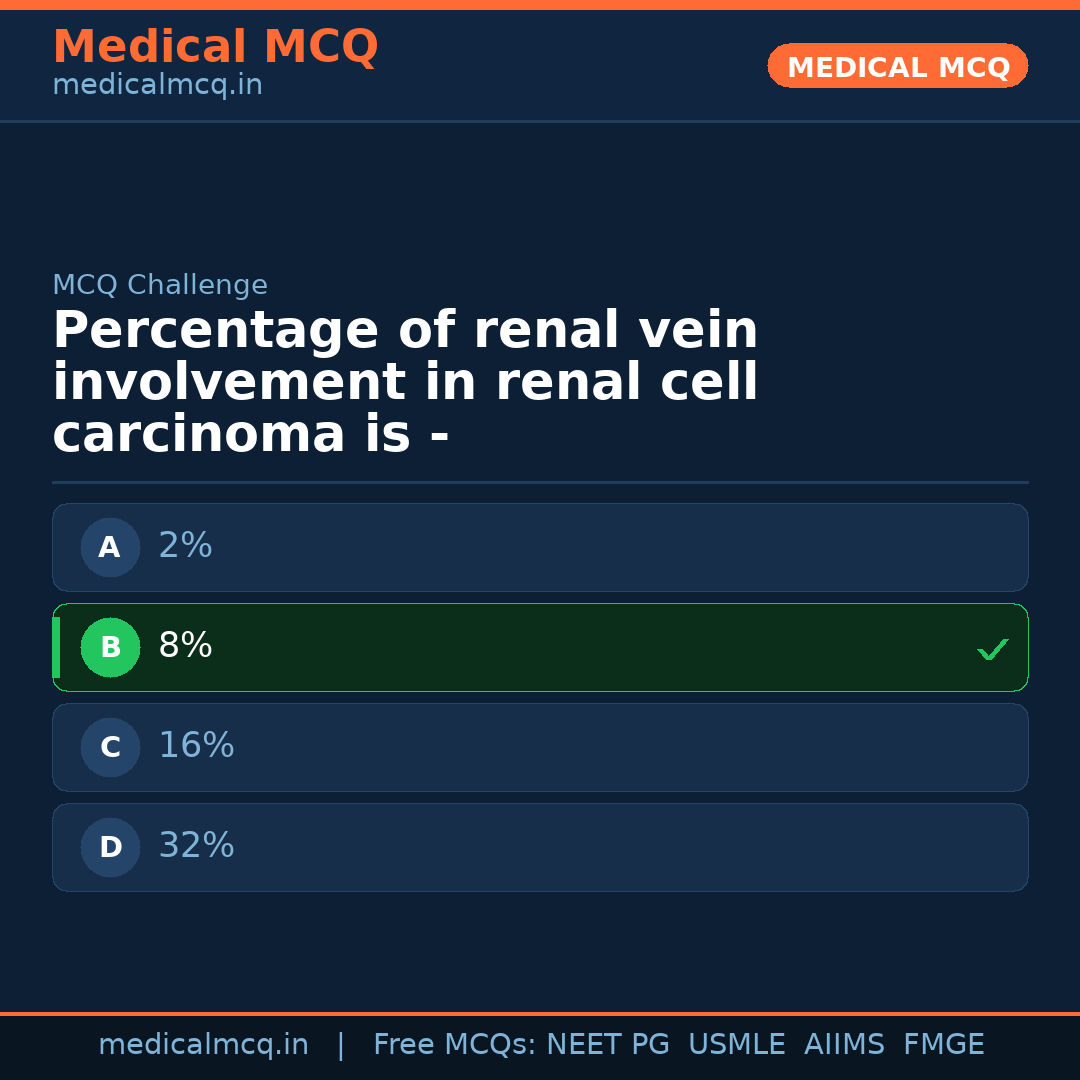Click the D letter circle icon

pos(110,847)
